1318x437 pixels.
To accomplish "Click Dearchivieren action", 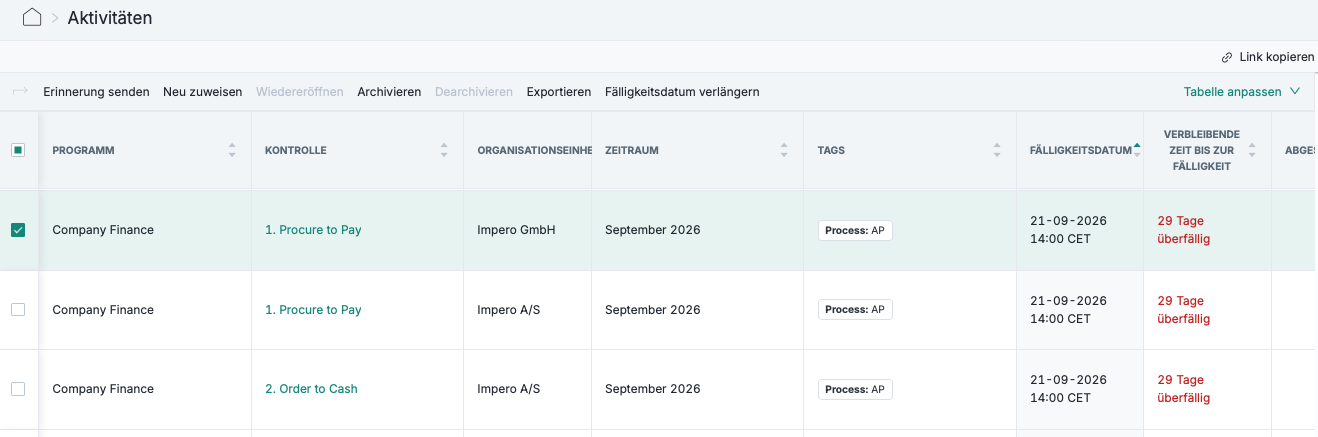I will click(474, 92).
